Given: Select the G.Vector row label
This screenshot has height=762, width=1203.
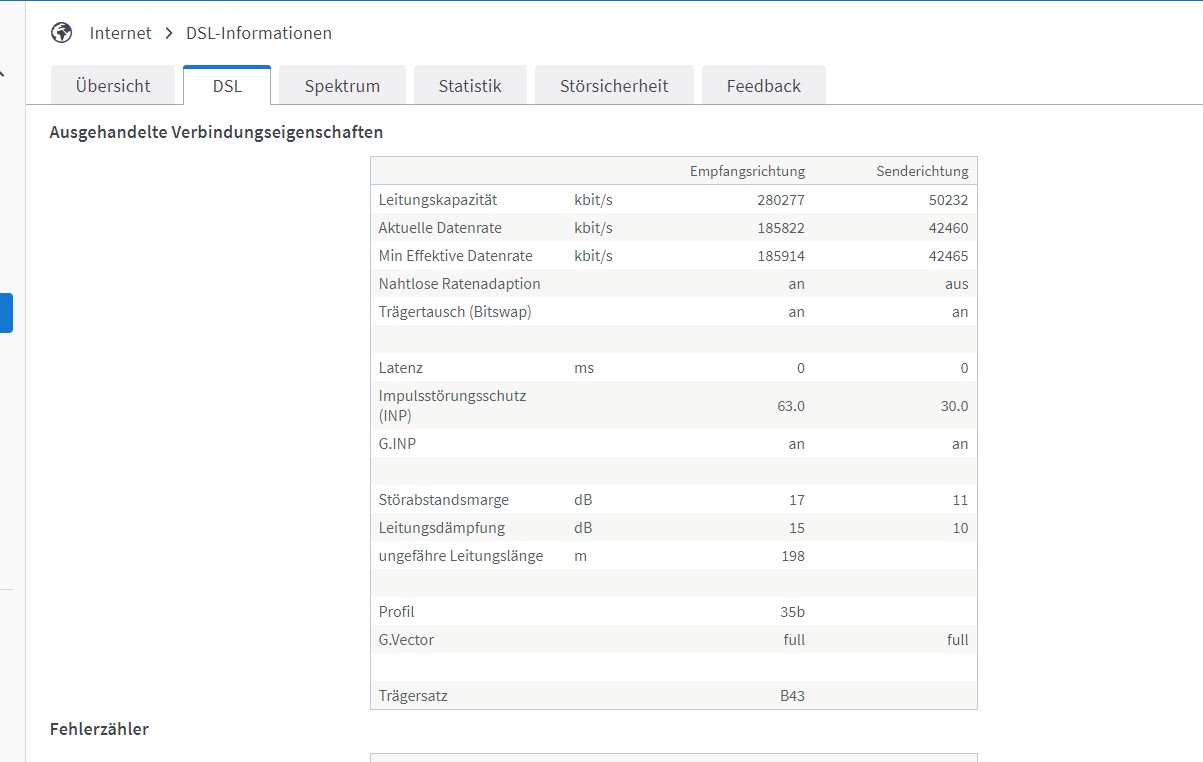Looking at the screenshot, I should pos(406,640).
